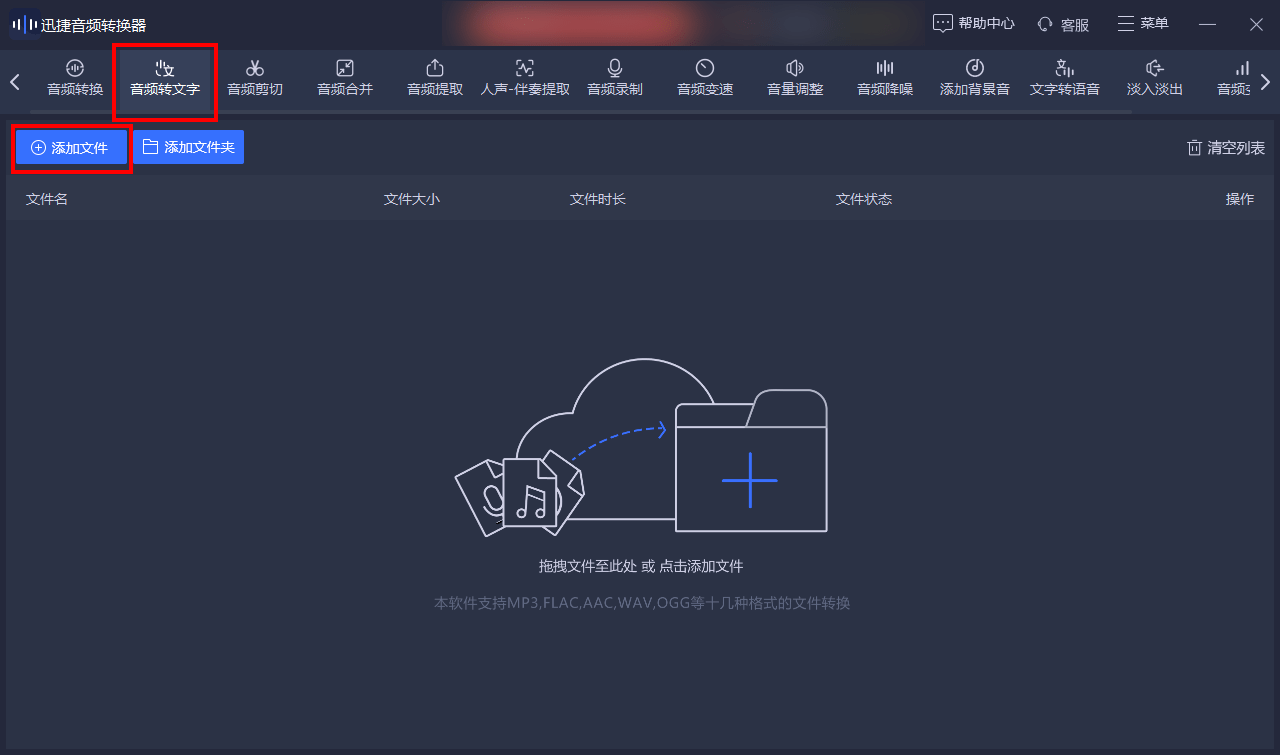The image size is (1280, 755).
Task: Click the 迅捷音频转换器 app logo icon
Action: [x=24, y=24]
